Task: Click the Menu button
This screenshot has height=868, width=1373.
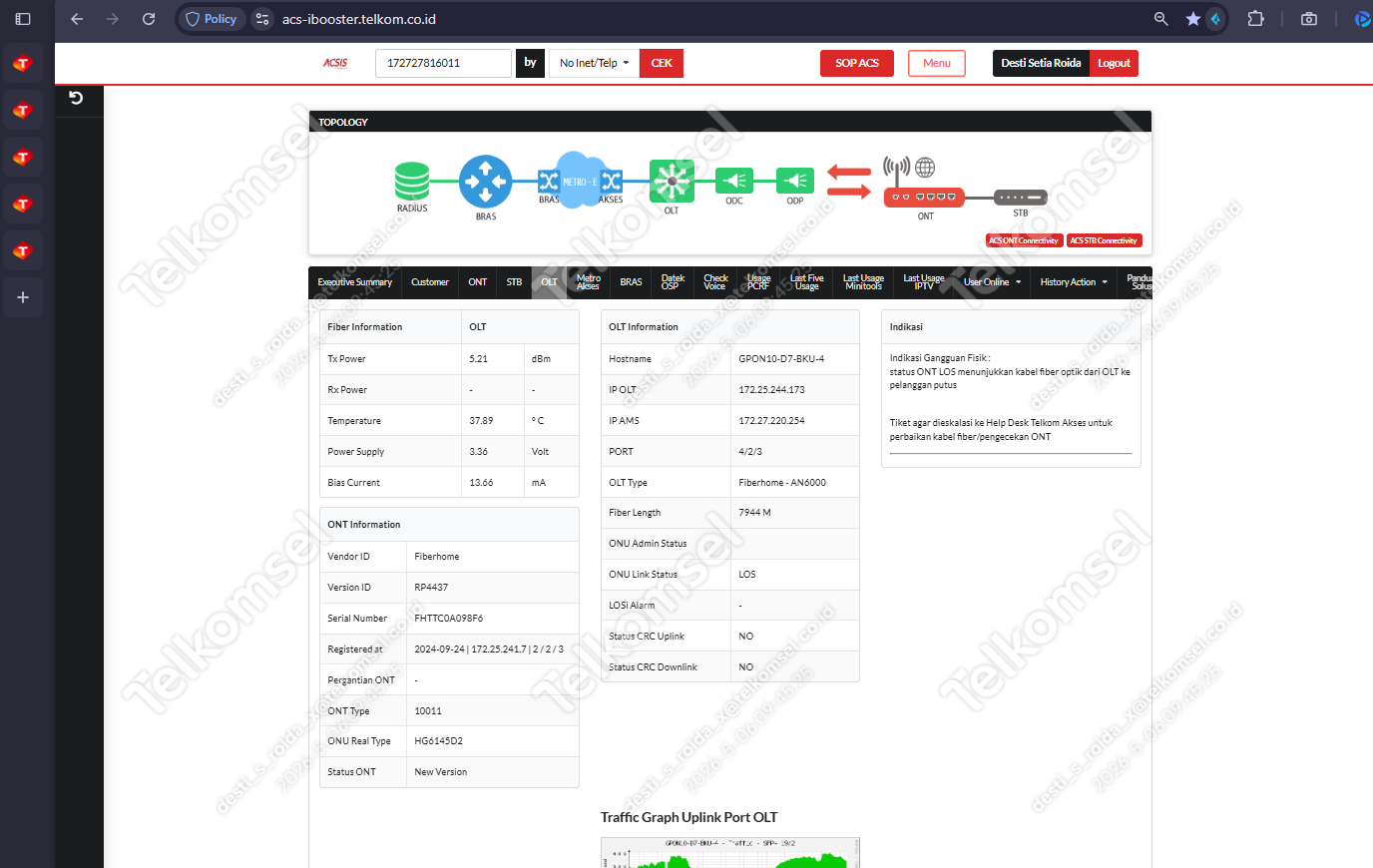Action: pos(937,63)
